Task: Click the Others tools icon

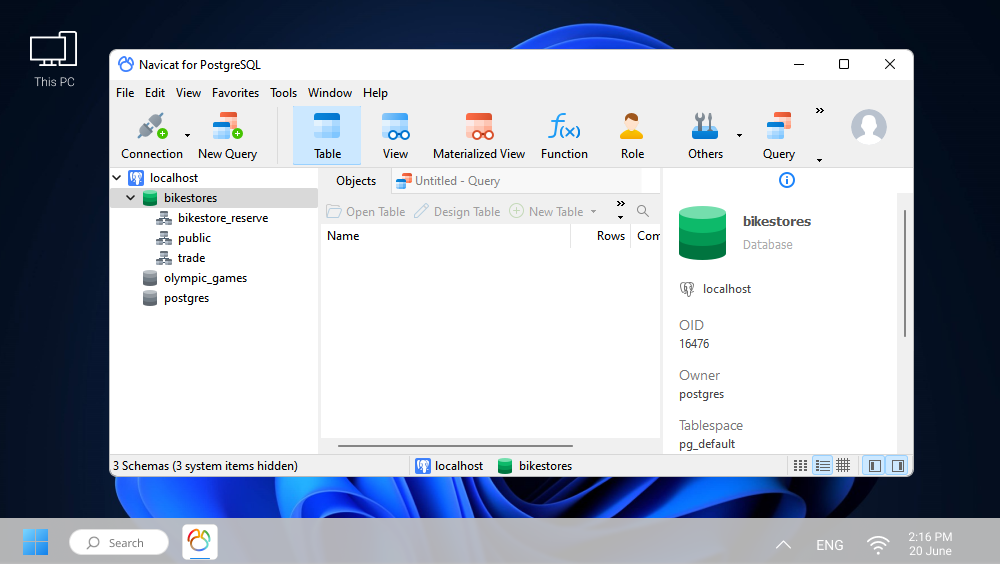Action: (705, 126)
